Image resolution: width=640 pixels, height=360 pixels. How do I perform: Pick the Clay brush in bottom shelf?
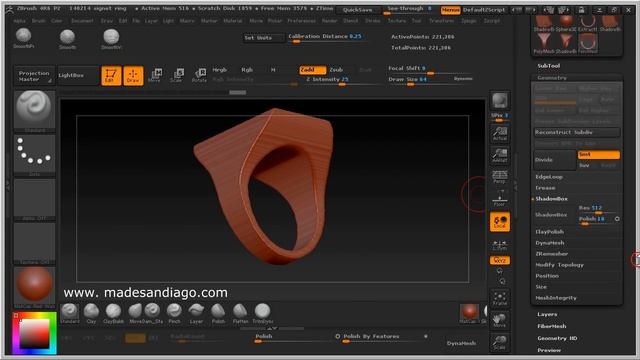91,313
